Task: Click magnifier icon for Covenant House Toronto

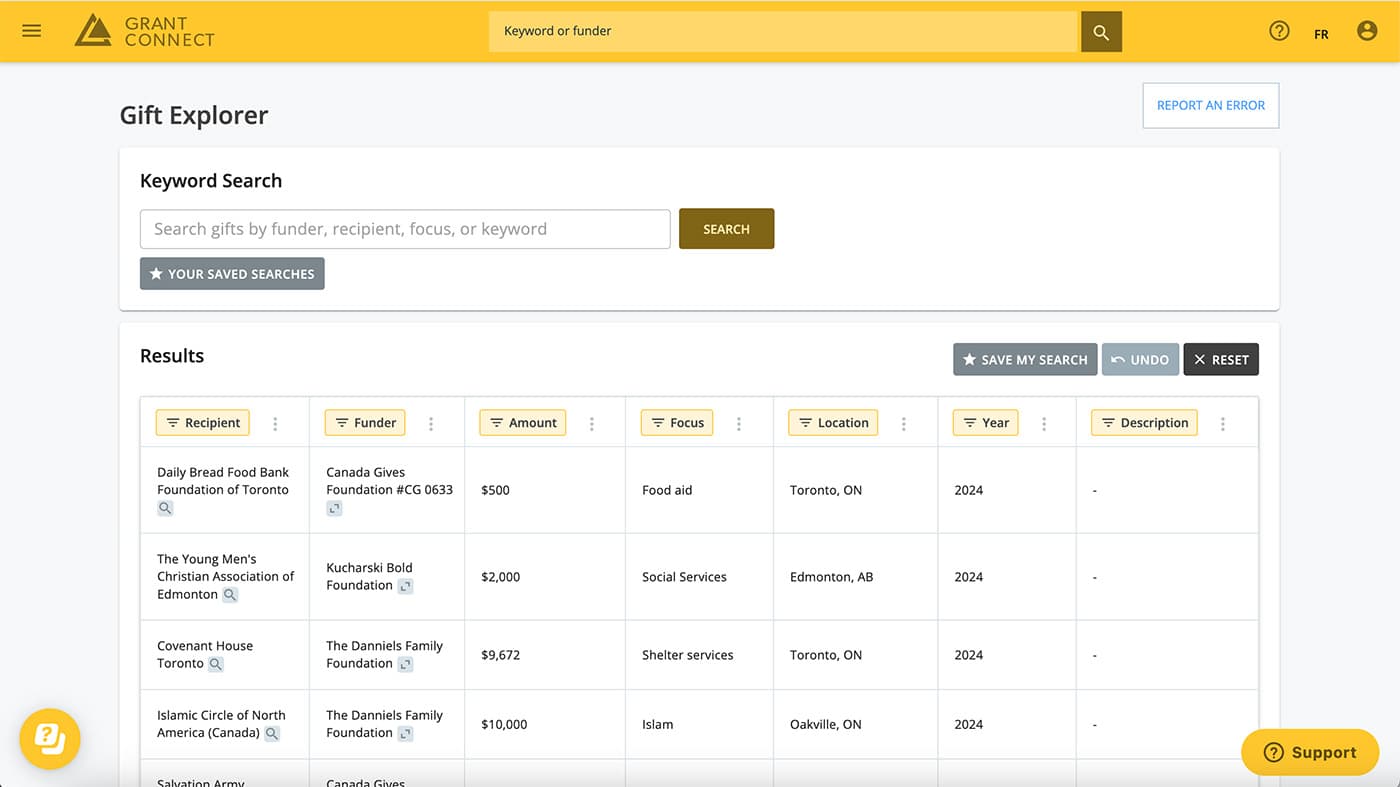Action: [x=215, y=664]
